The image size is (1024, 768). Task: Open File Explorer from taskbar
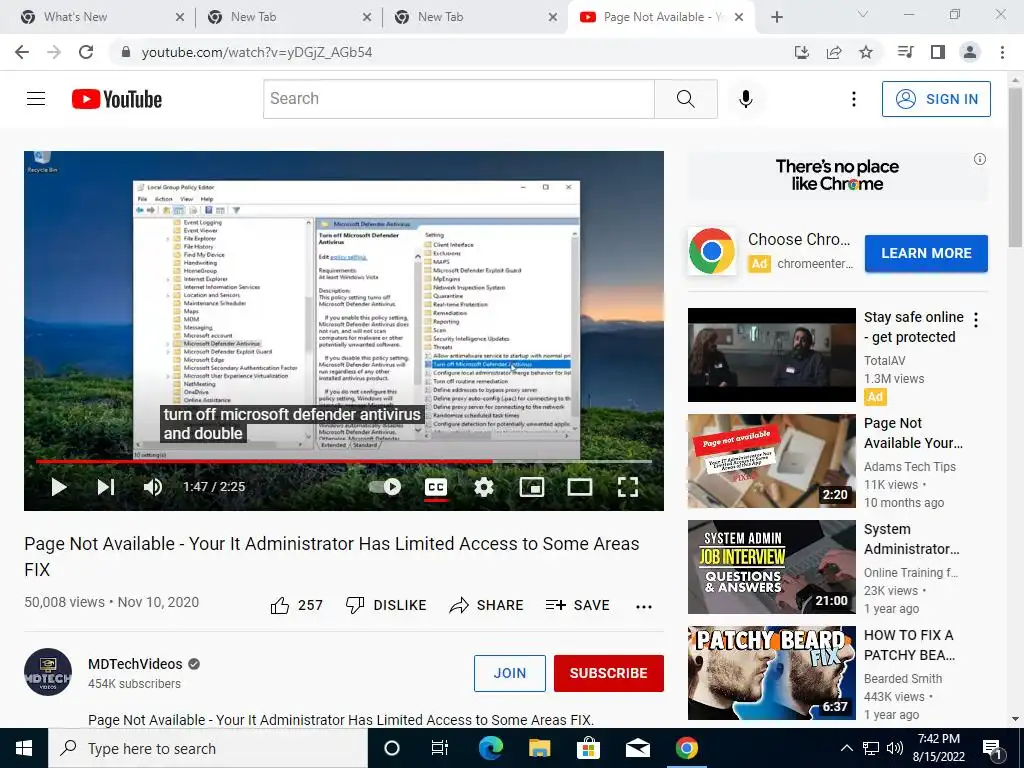(x=539, y=748)
